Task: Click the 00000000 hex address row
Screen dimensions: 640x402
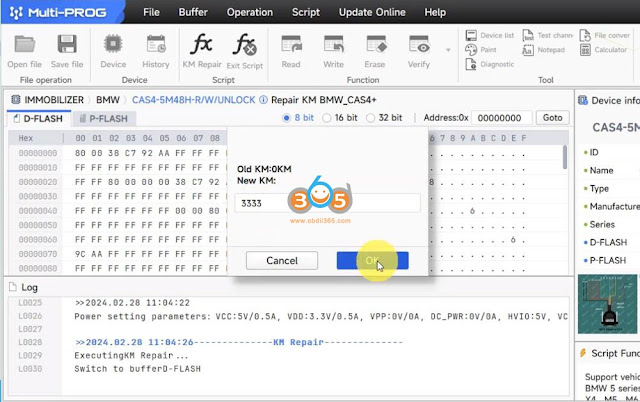Action: (38, 153)
